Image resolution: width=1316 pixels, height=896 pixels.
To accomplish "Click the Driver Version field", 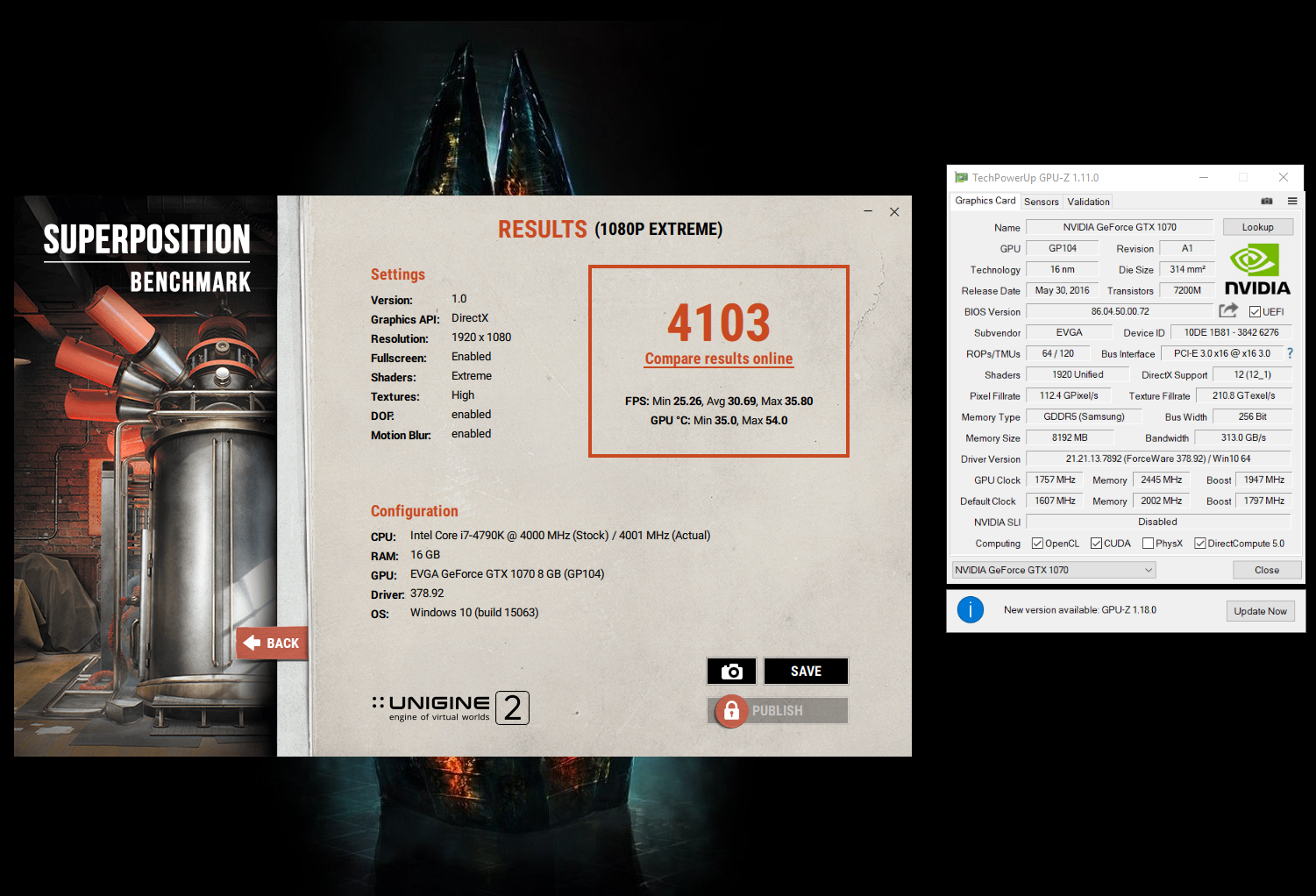I will click(x=1158, y=459).
